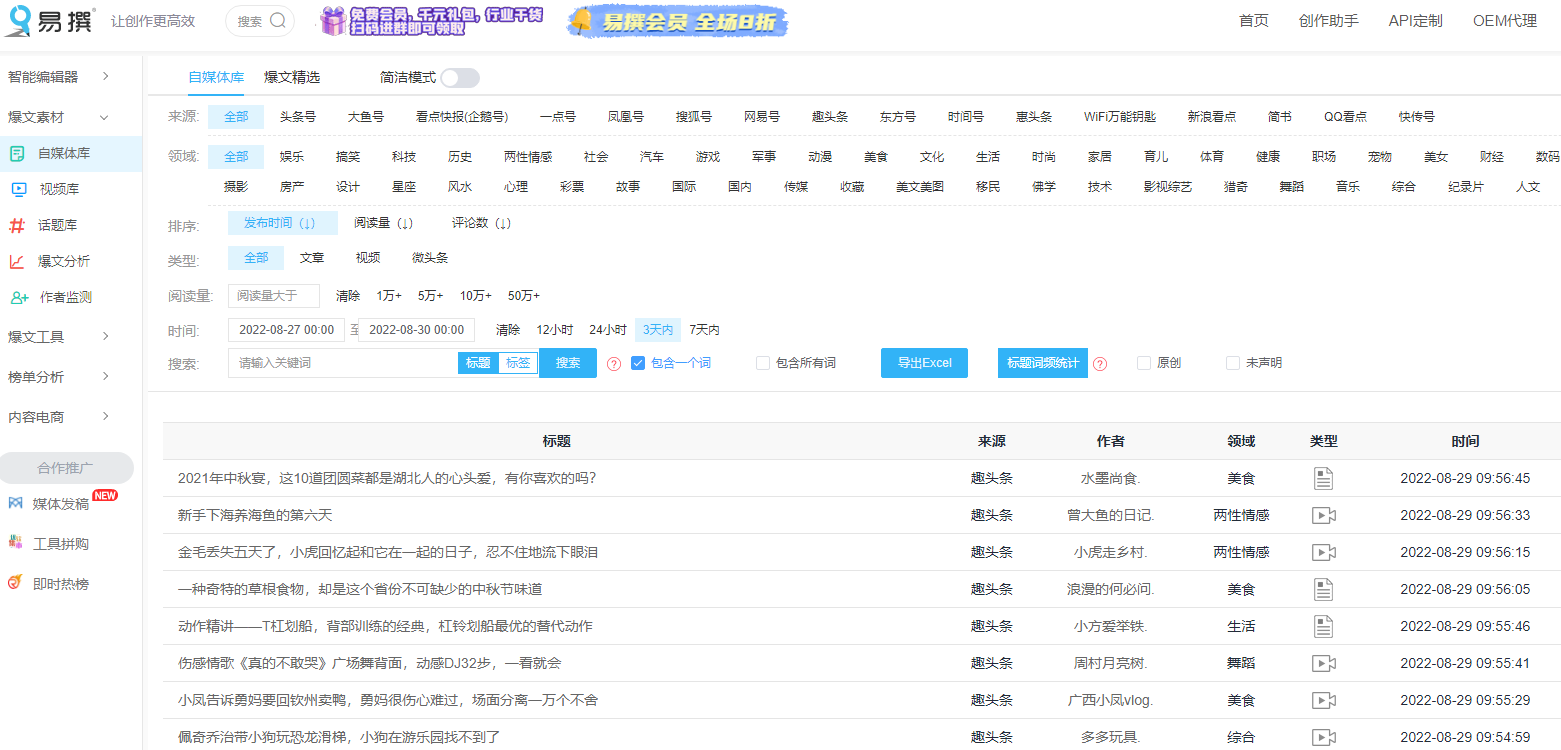Open article 新手下海养海鱼的第六天
Image resolution: width=1561 pixels, height=750 pixels.
[255, 515]
